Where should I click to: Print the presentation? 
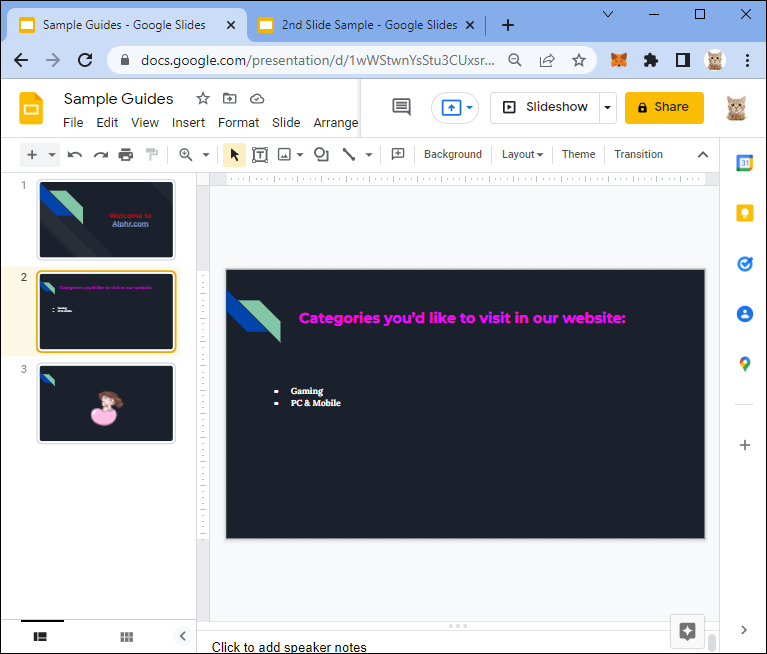click(x=126, y=155)
